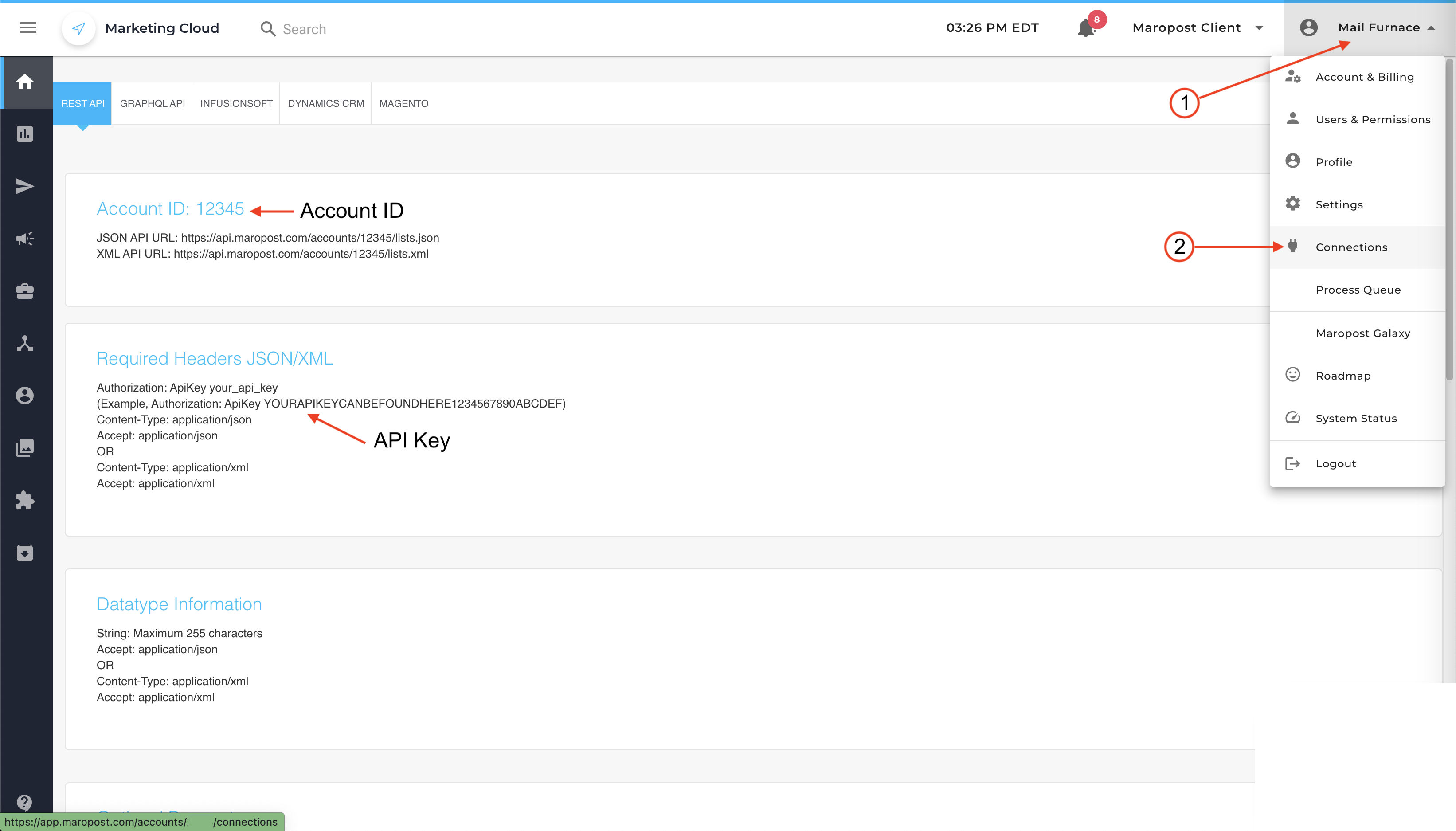Open the notifications bell

coord(1086,28)
